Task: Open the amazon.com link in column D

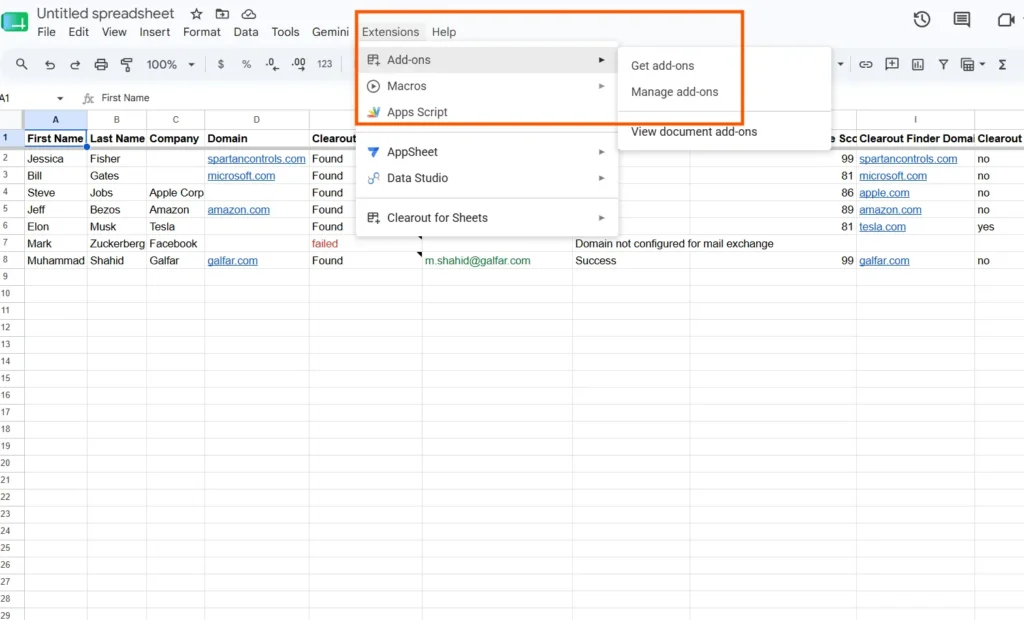Action: point(238,210)
